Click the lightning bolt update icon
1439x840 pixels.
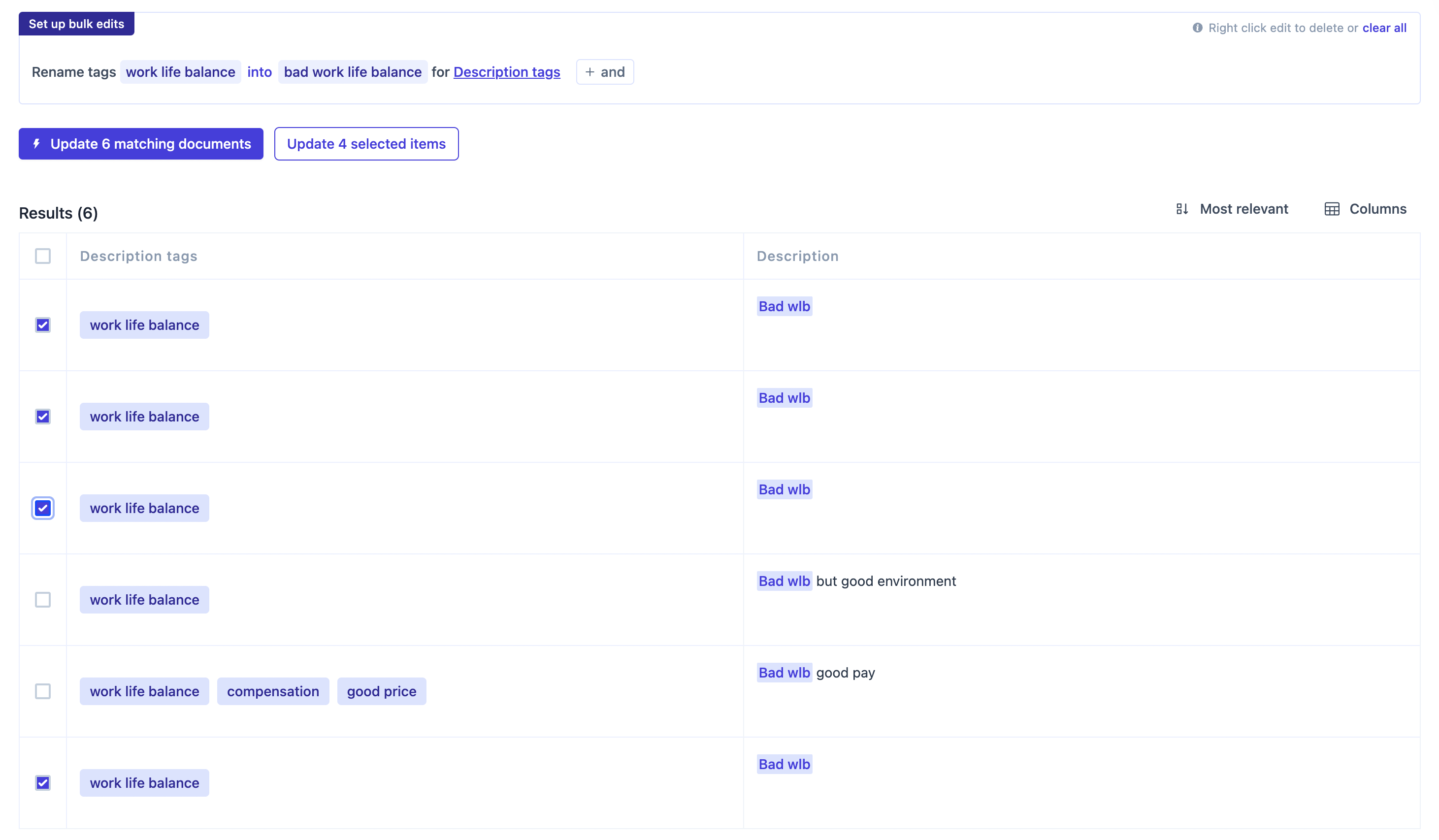36,144
